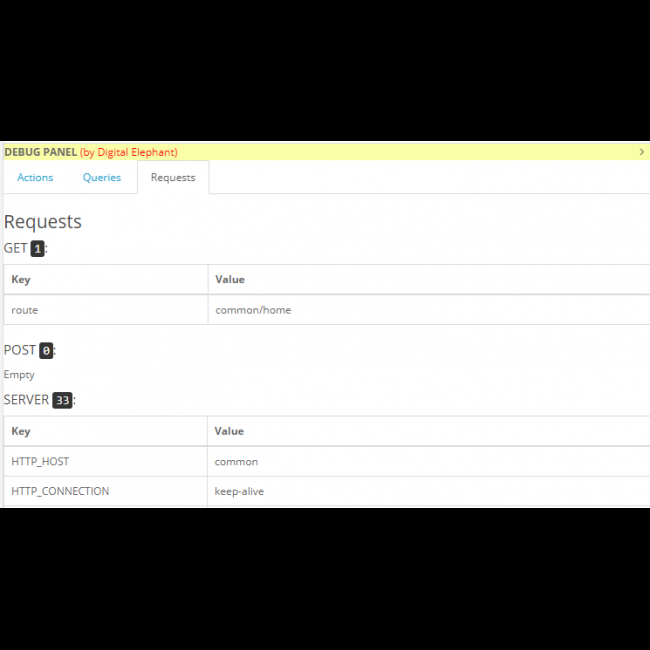650x650 pixels.
Task: Click the Requests heading
Action: tap(43, 222)
